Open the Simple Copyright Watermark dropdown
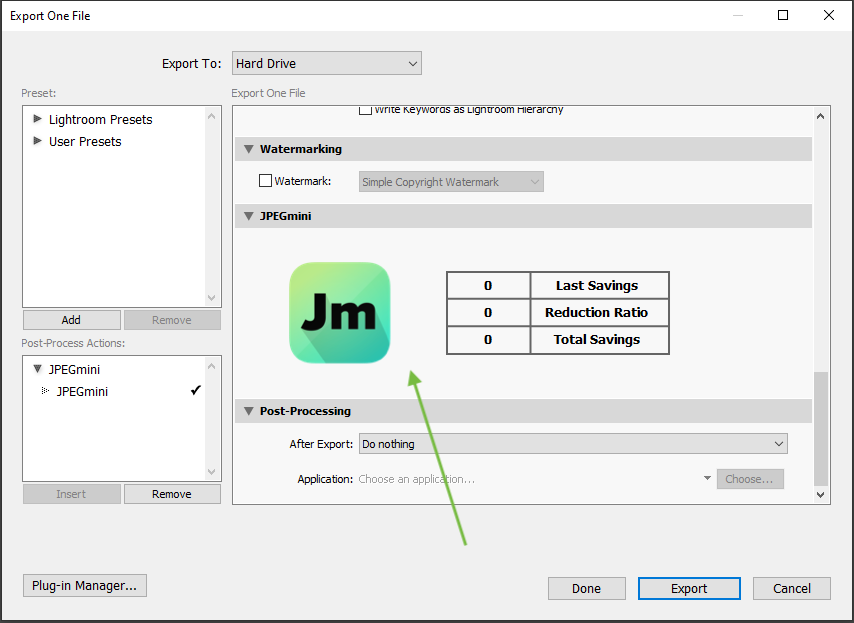The image size is (854, 623). click(x=451, y=182)
